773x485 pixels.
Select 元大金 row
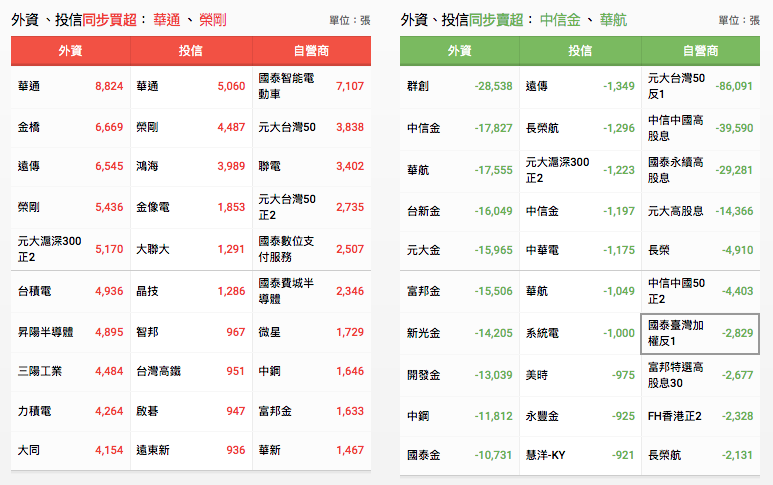[x=459, y=250]
